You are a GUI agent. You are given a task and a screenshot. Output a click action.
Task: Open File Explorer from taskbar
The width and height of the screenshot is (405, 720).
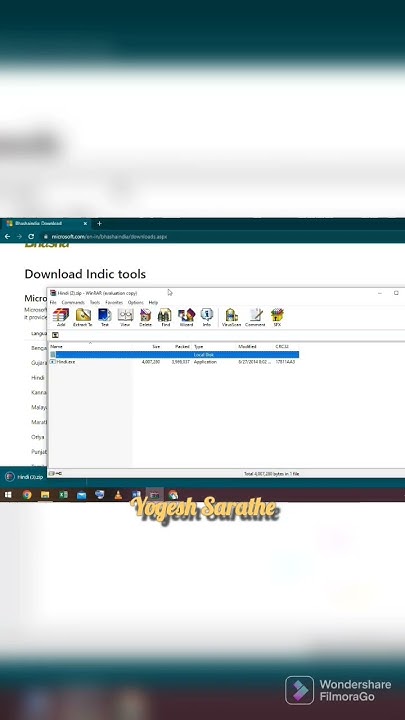point(45,495)
